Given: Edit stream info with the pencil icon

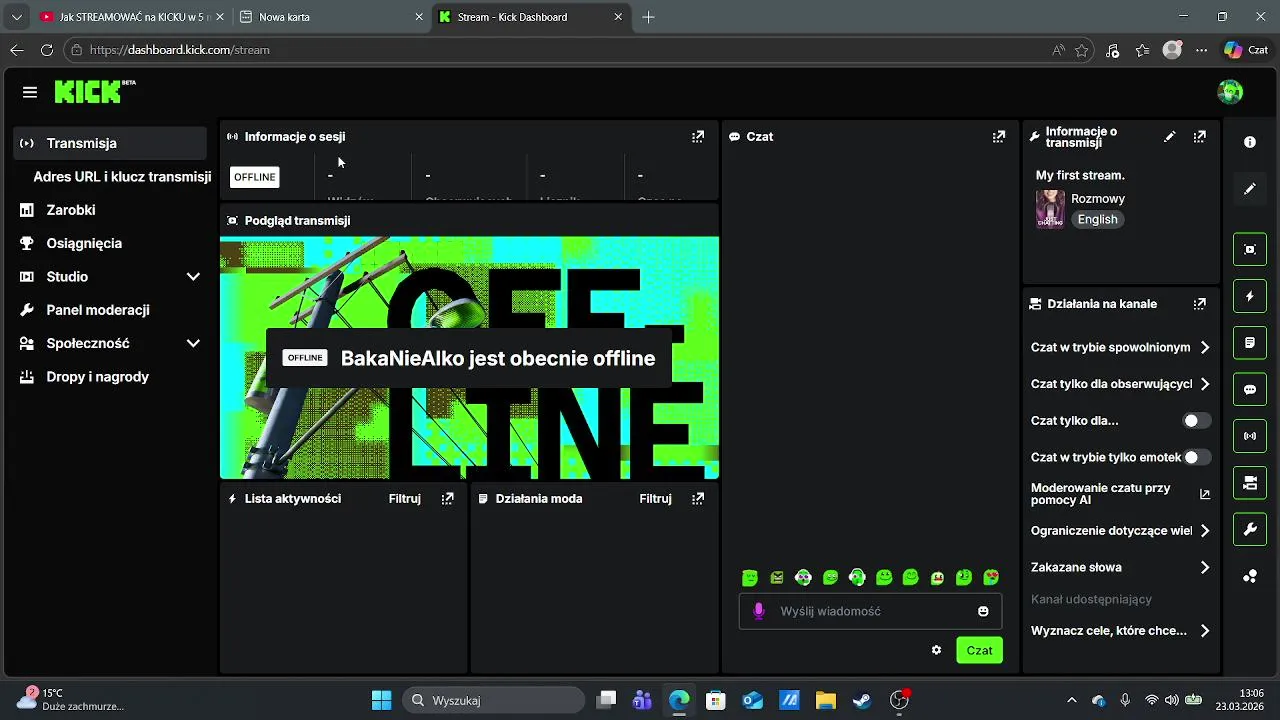Looking at the screenshot, I should [x=1170, y=137].
